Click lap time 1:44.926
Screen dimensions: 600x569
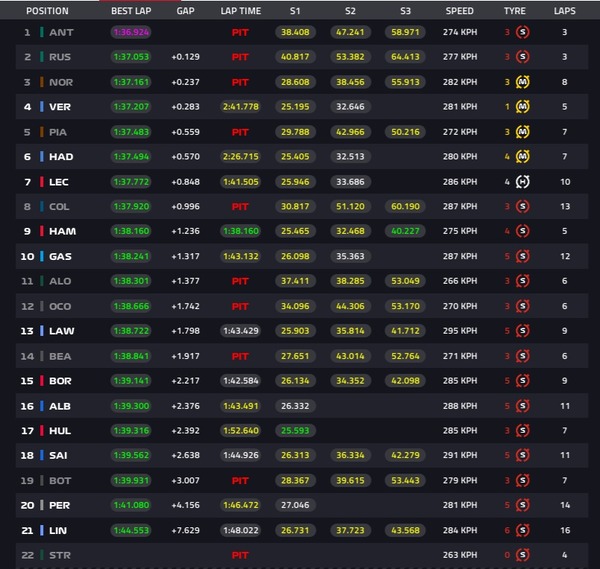tap(241, 455)
